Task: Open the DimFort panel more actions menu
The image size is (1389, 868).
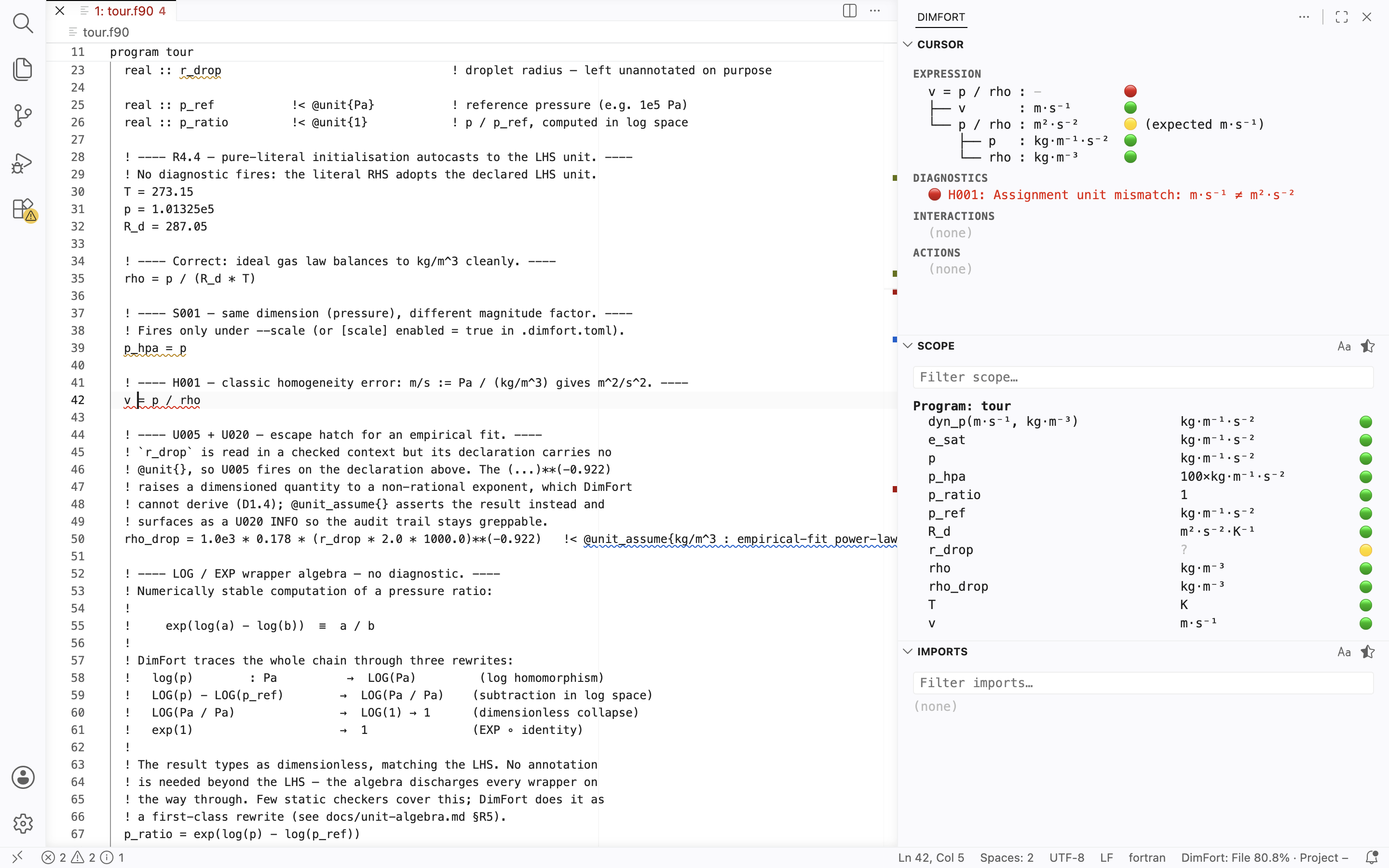Action: [x=1304, y=17]
